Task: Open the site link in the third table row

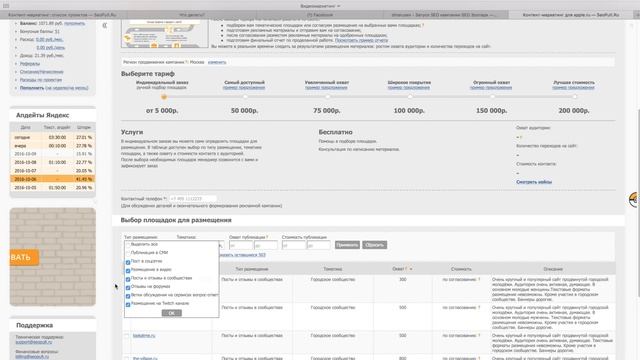Action: tap(144, 336)
